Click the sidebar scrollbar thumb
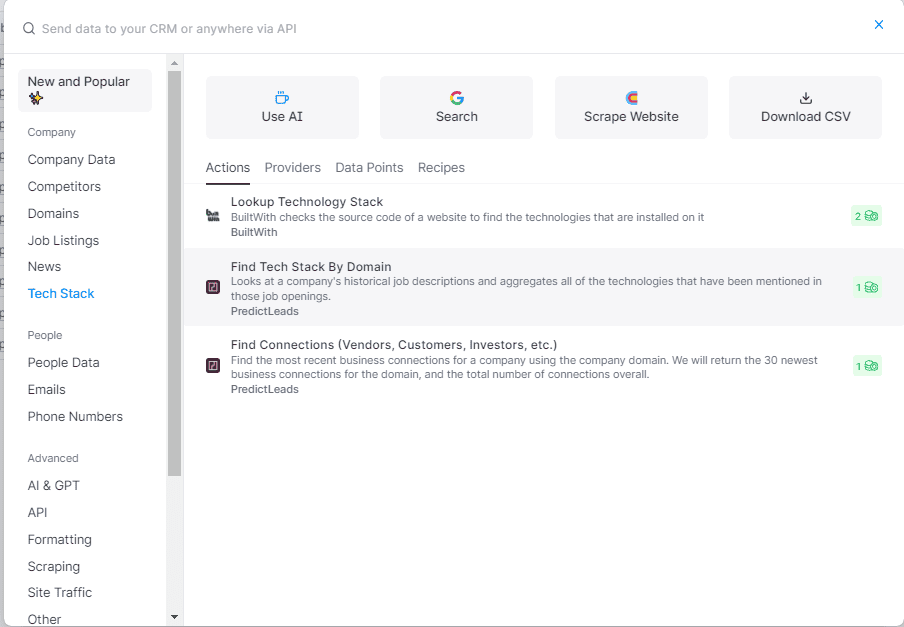 (x=174, y=274)
